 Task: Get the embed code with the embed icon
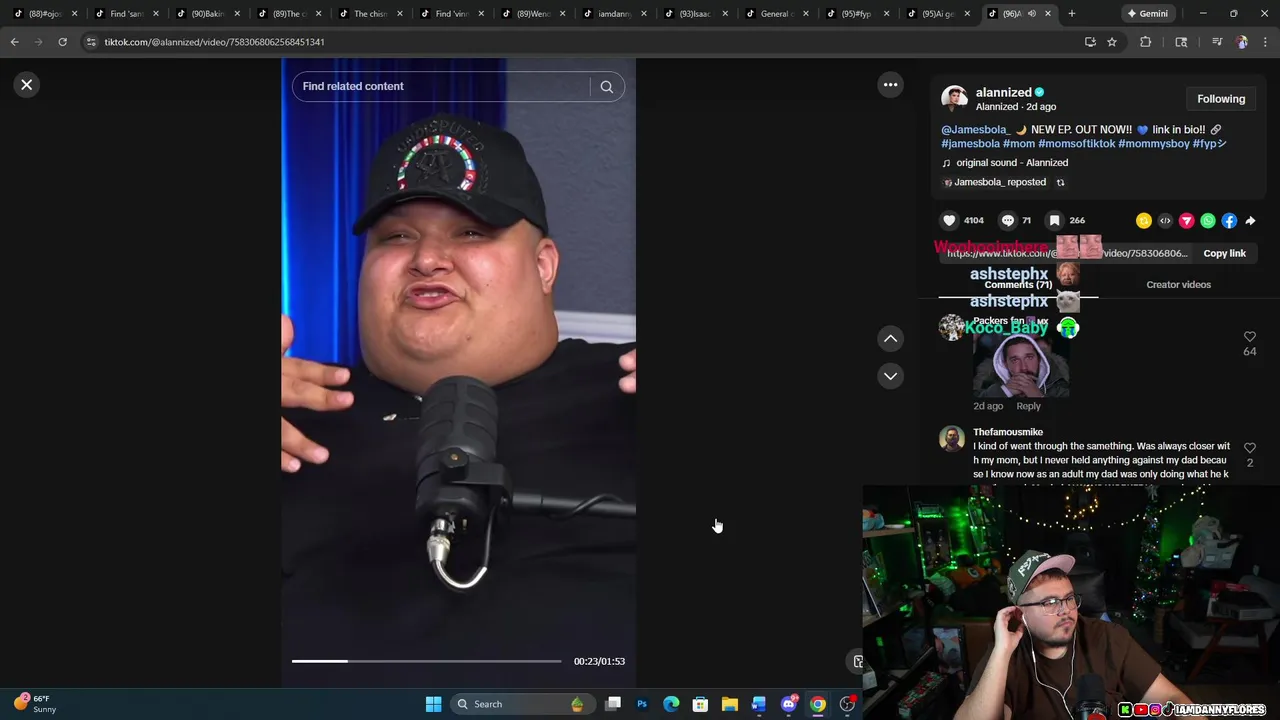tap(1165, 221)
